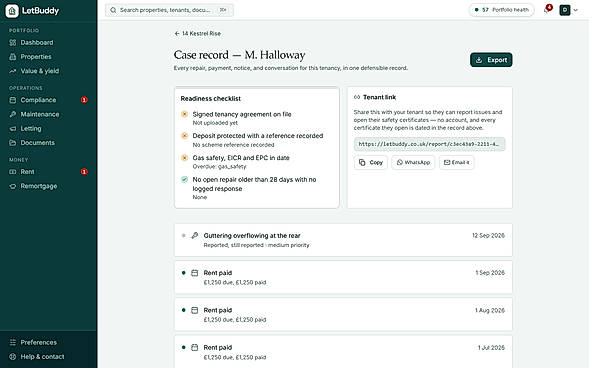
Task: Open the Rent page
Action: click(48, 172)
